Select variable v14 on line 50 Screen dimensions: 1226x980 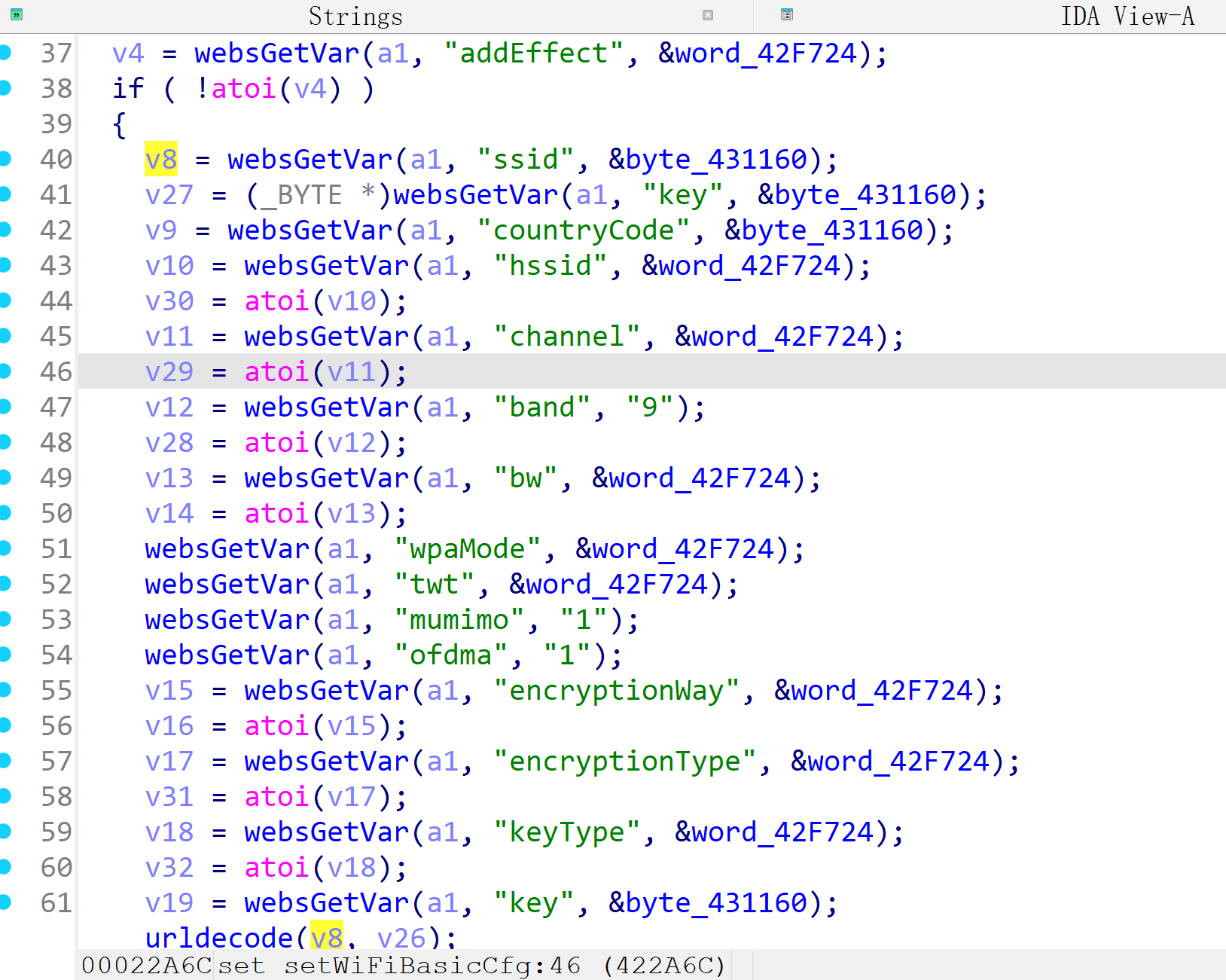coord(169,513)
